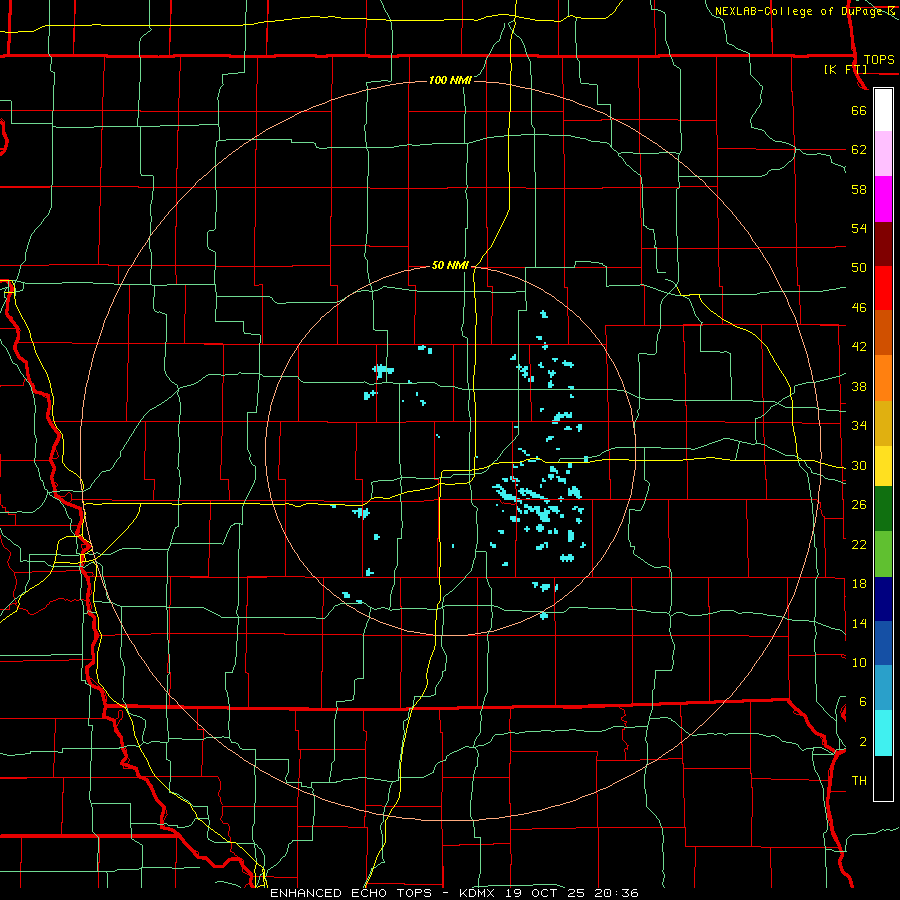
Task: Select the dark red (maroon) legend swatch
Action: click(883, 244)
